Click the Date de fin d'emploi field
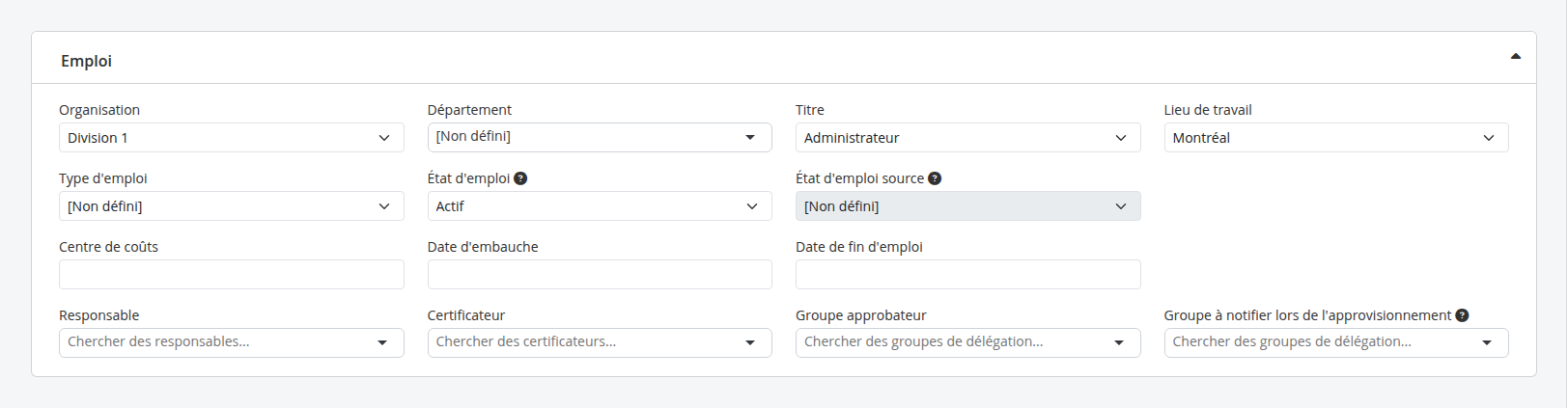Viewport: 1568px width, 408px height. 967,275
